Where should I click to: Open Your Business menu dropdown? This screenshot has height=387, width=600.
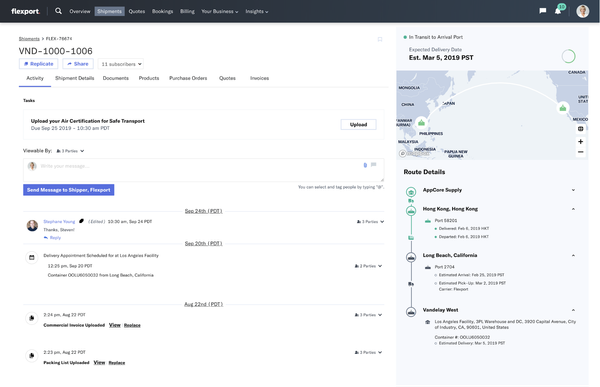pos(220,11)
